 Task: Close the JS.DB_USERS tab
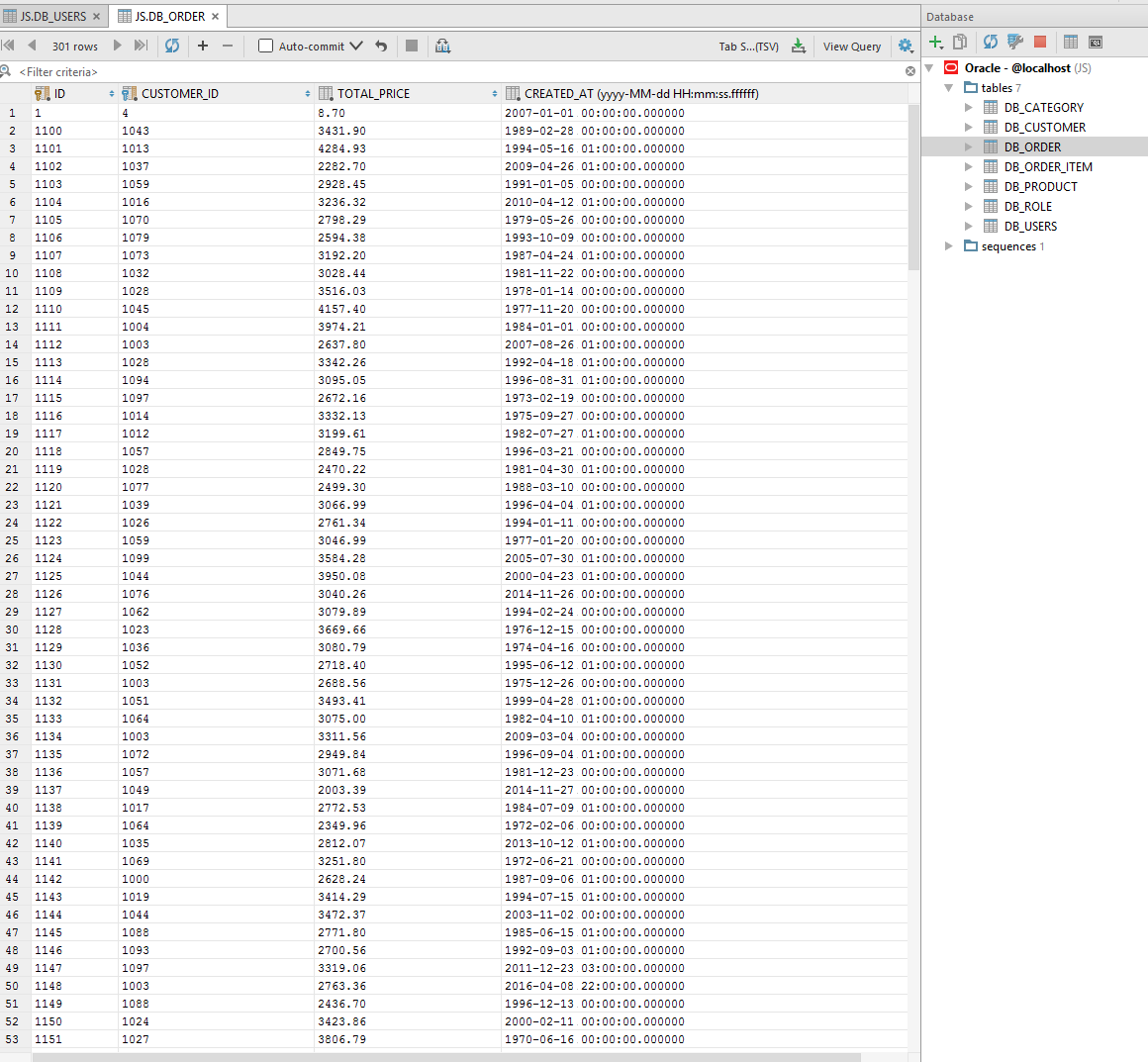pos(97,16)
